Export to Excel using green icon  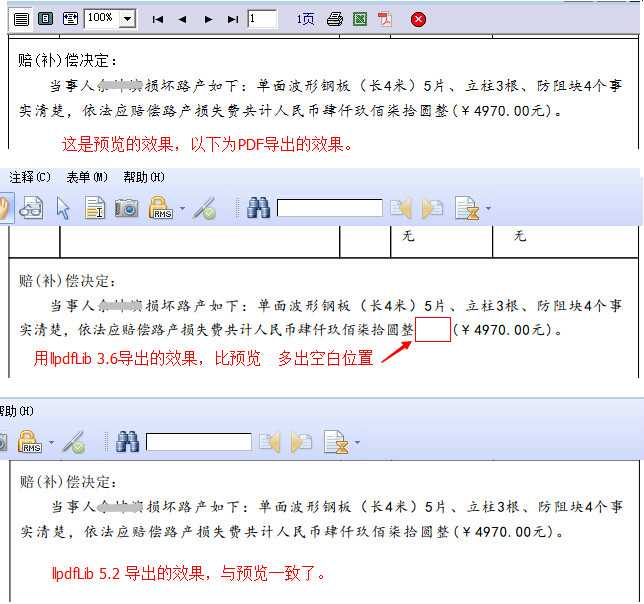point(360,19)
